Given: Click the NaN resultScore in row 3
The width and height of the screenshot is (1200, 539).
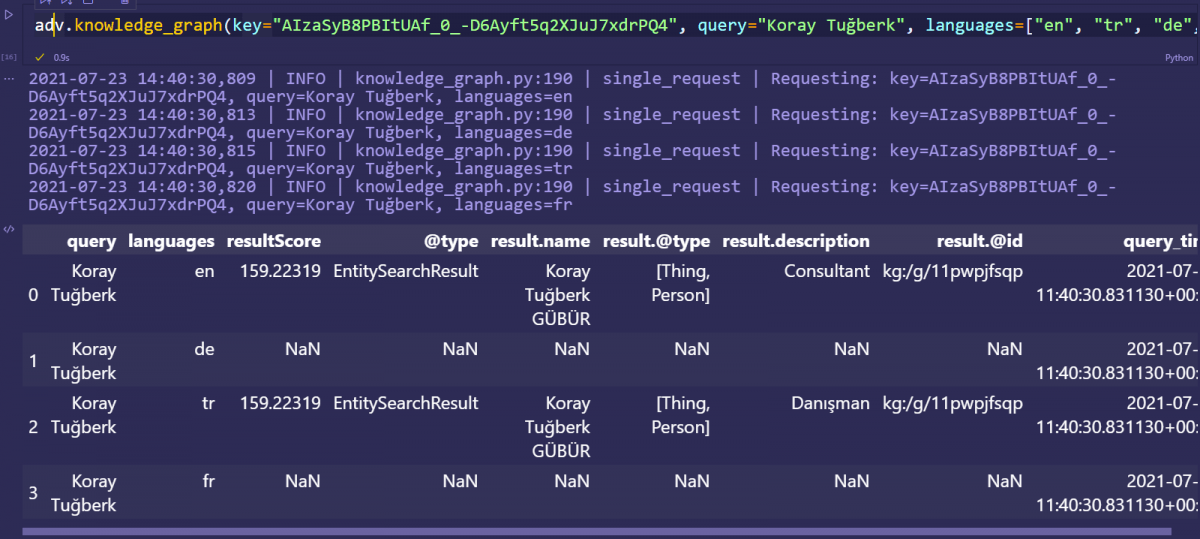Looking at the screenshot, I should [x=303, y=481].
